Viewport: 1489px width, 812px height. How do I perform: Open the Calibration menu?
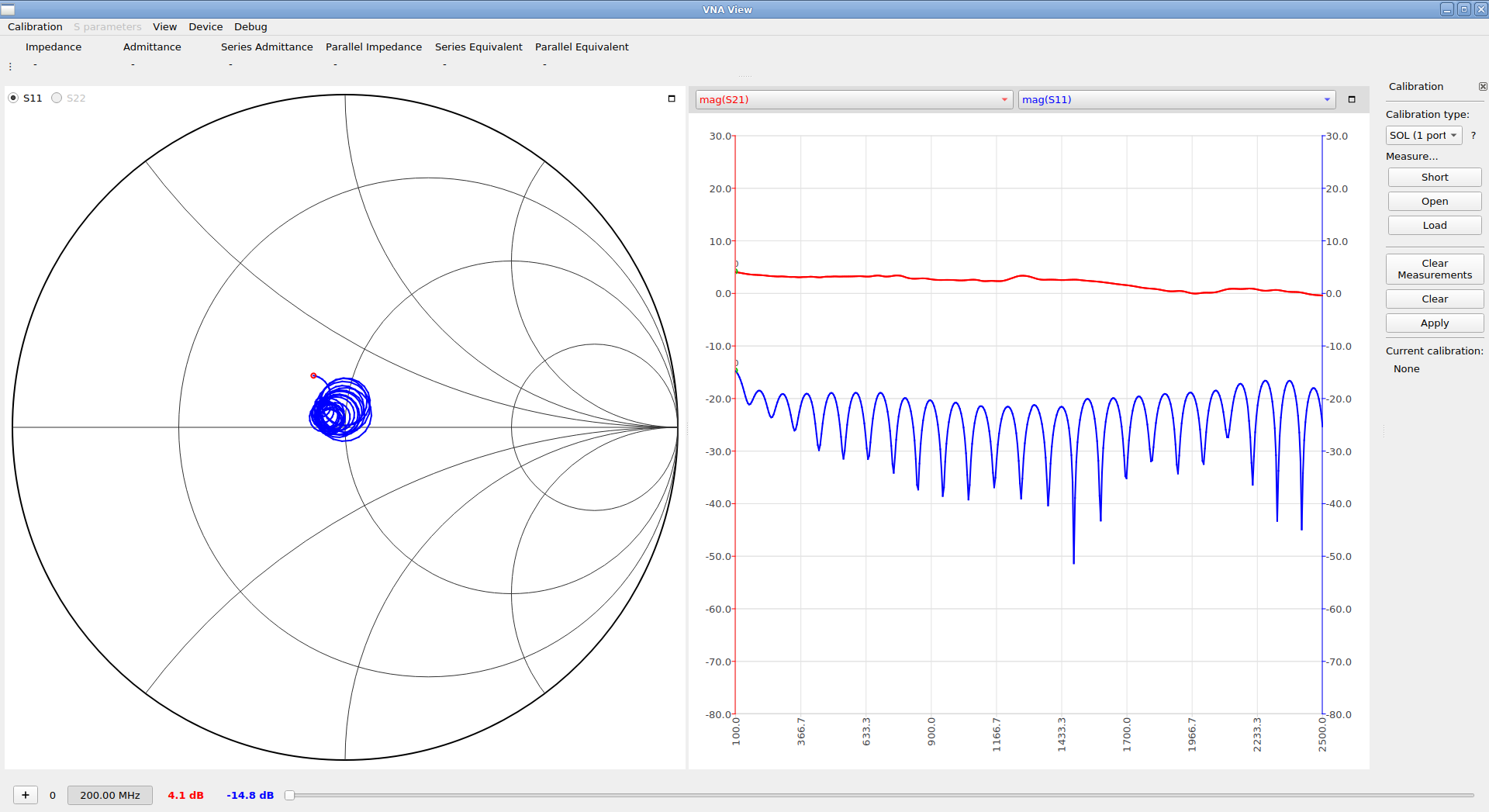35,26
